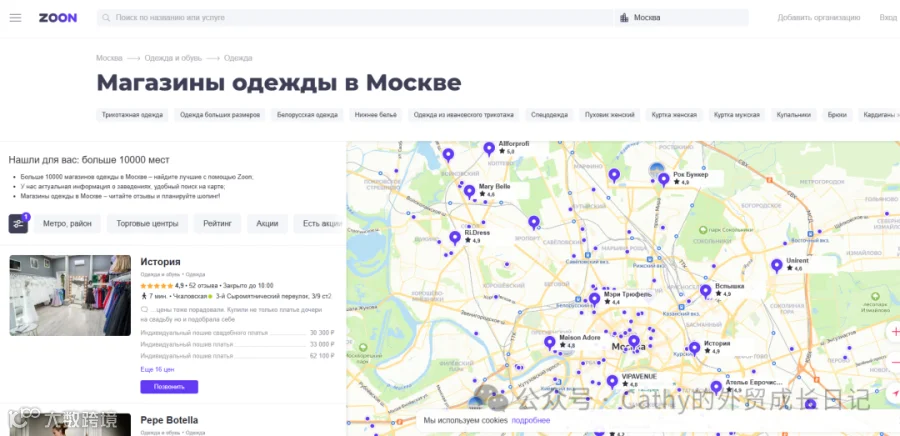Viewport: 900px width, 436px height.
Task: Click the Mary Belle map pin
Action: coord(470,192)
